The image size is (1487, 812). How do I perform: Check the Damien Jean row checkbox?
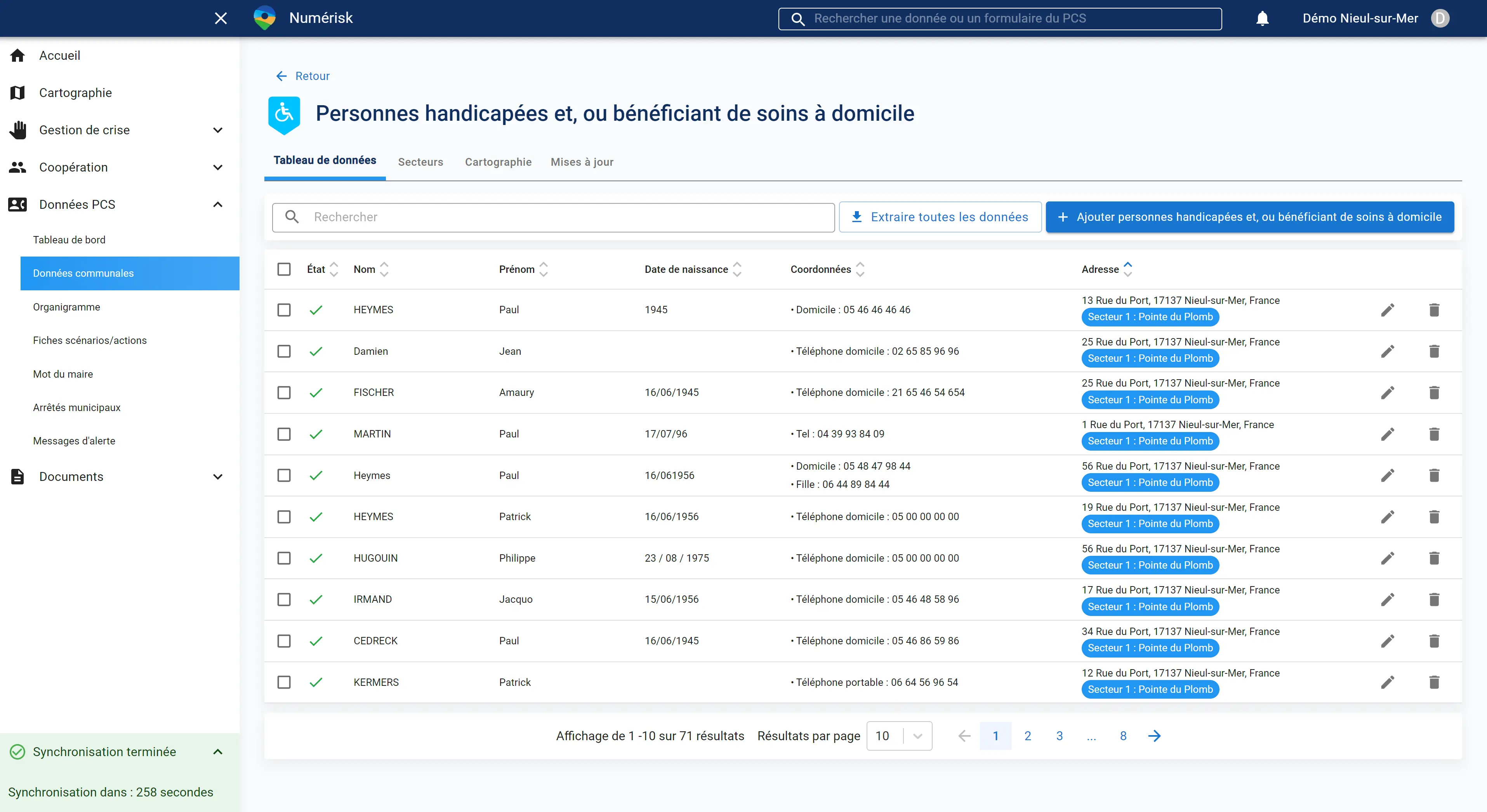(x=284, y=351)
